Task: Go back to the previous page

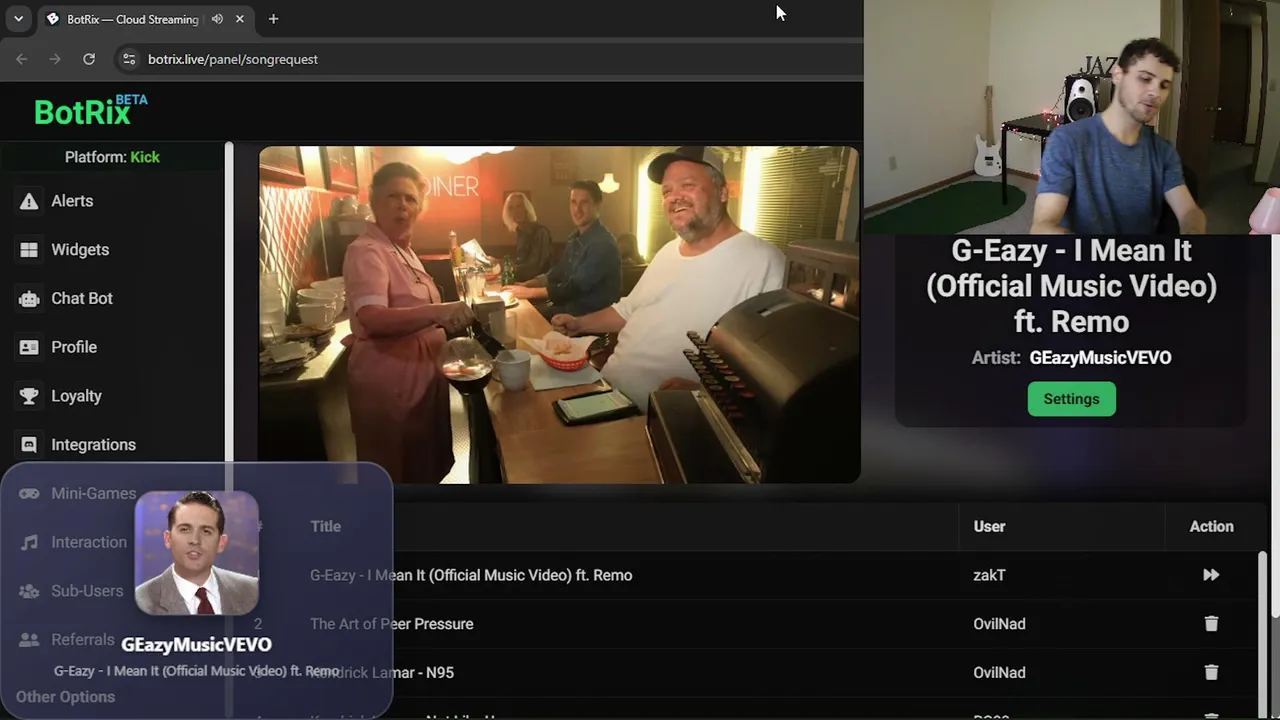Action: 22,59
